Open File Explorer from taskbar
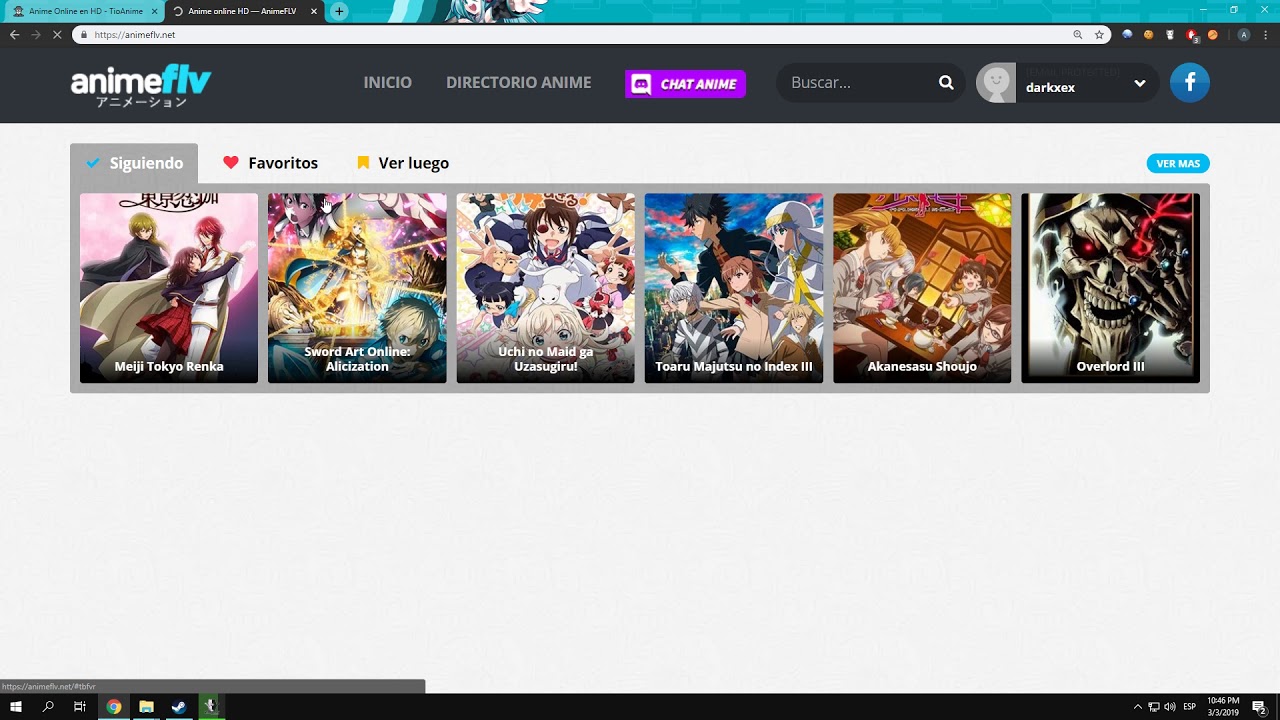The image size is (1280, 720). click(x=146, y=707)
